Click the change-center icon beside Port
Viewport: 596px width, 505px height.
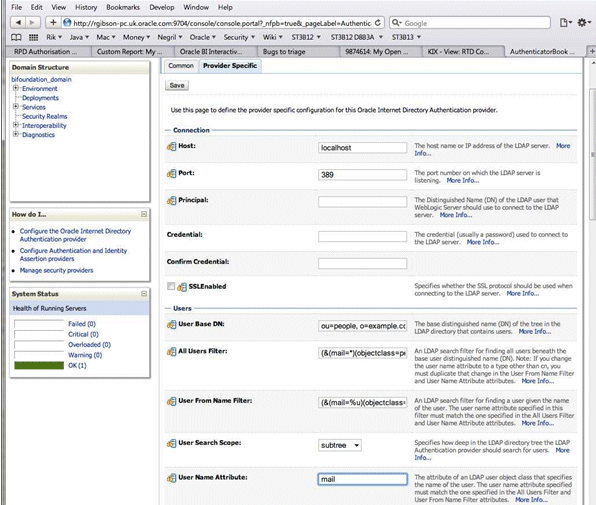pos(171,173)
